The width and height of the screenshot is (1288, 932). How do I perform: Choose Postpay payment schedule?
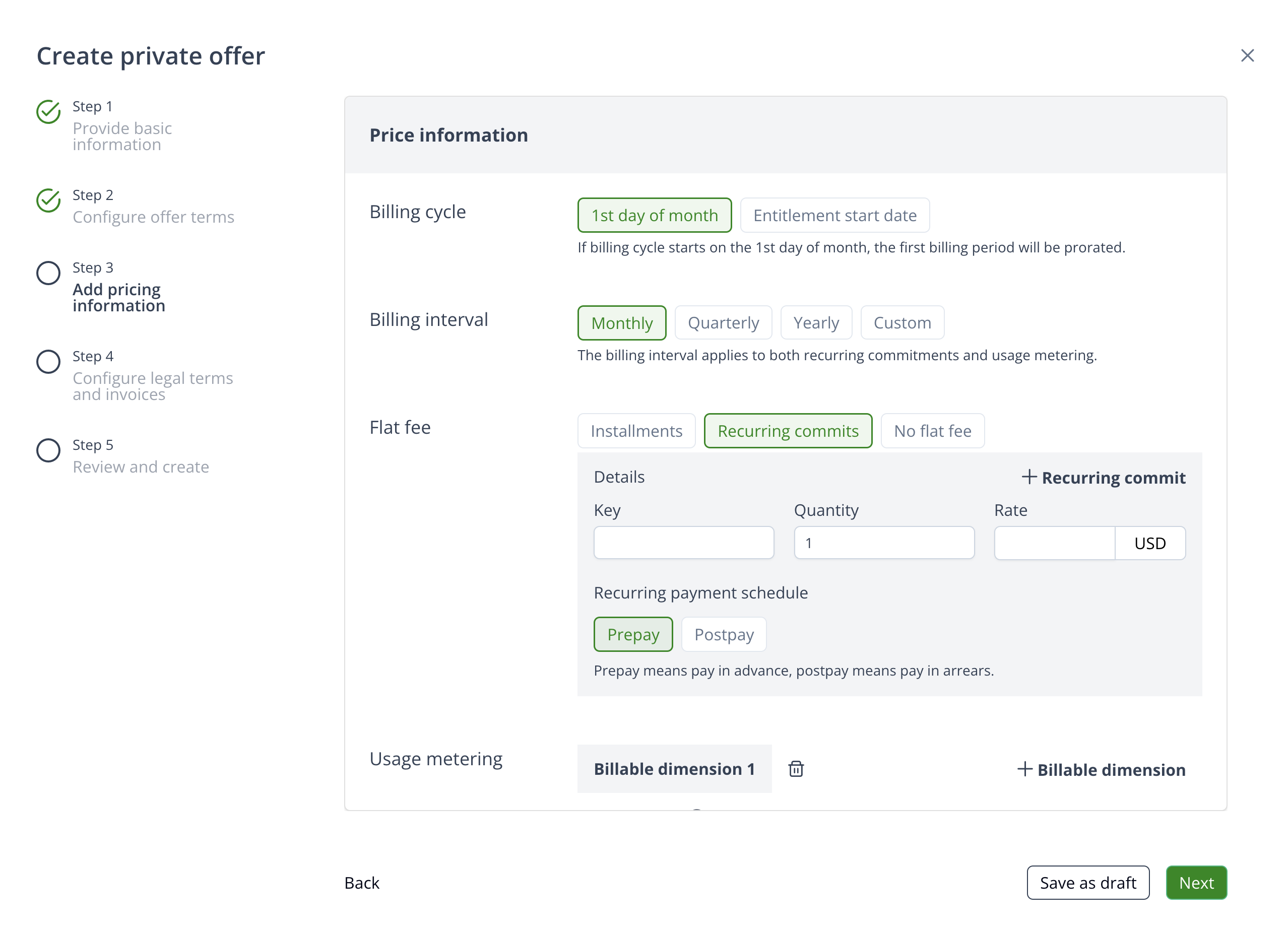[x=724, y=634]
